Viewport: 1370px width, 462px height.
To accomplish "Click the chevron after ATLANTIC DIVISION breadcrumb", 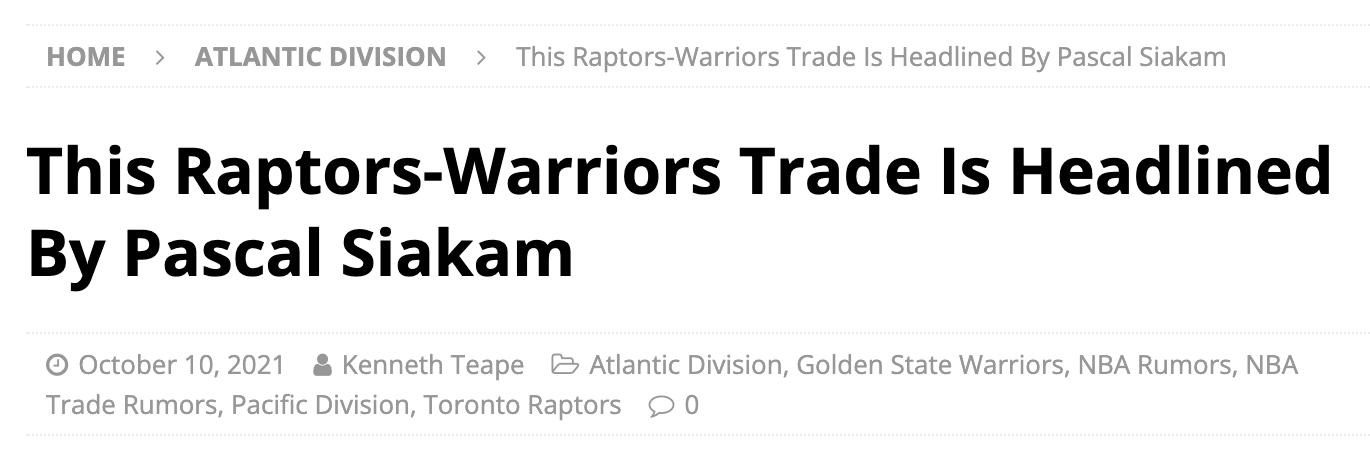I will pyautogui.click(x=481, y=57).
